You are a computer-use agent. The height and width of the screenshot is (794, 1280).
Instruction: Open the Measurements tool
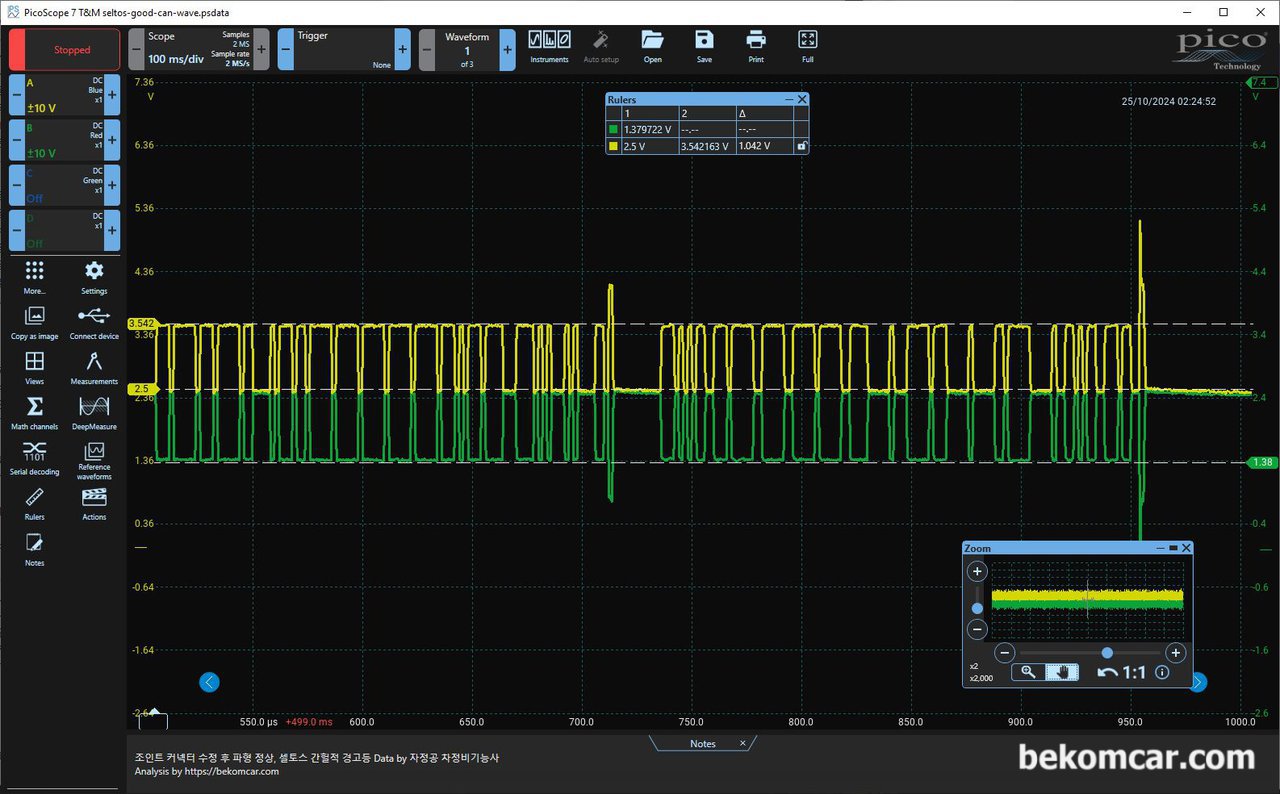[x=94, y=368]
